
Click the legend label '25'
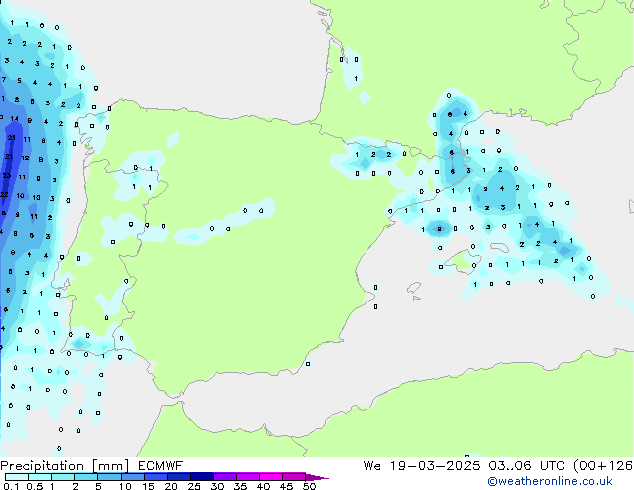(194, 486)
